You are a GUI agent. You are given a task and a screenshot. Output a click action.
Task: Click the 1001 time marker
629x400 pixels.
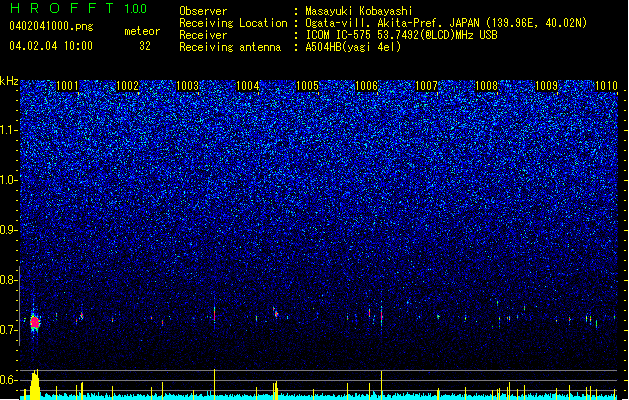[x=67, y=86]
